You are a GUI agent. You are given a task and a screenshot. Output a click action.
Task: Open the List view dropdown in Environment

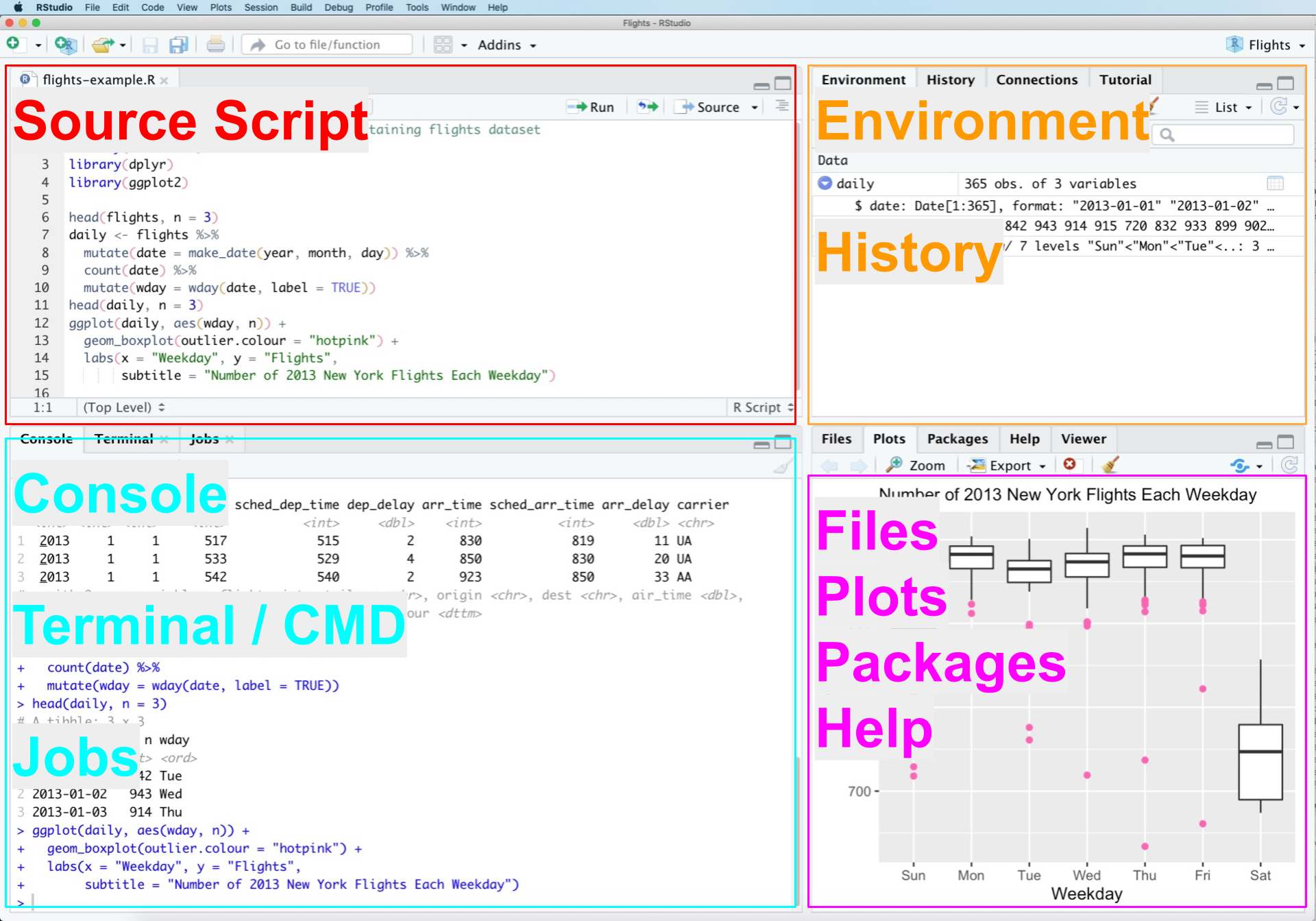(x=1224, y=108)
